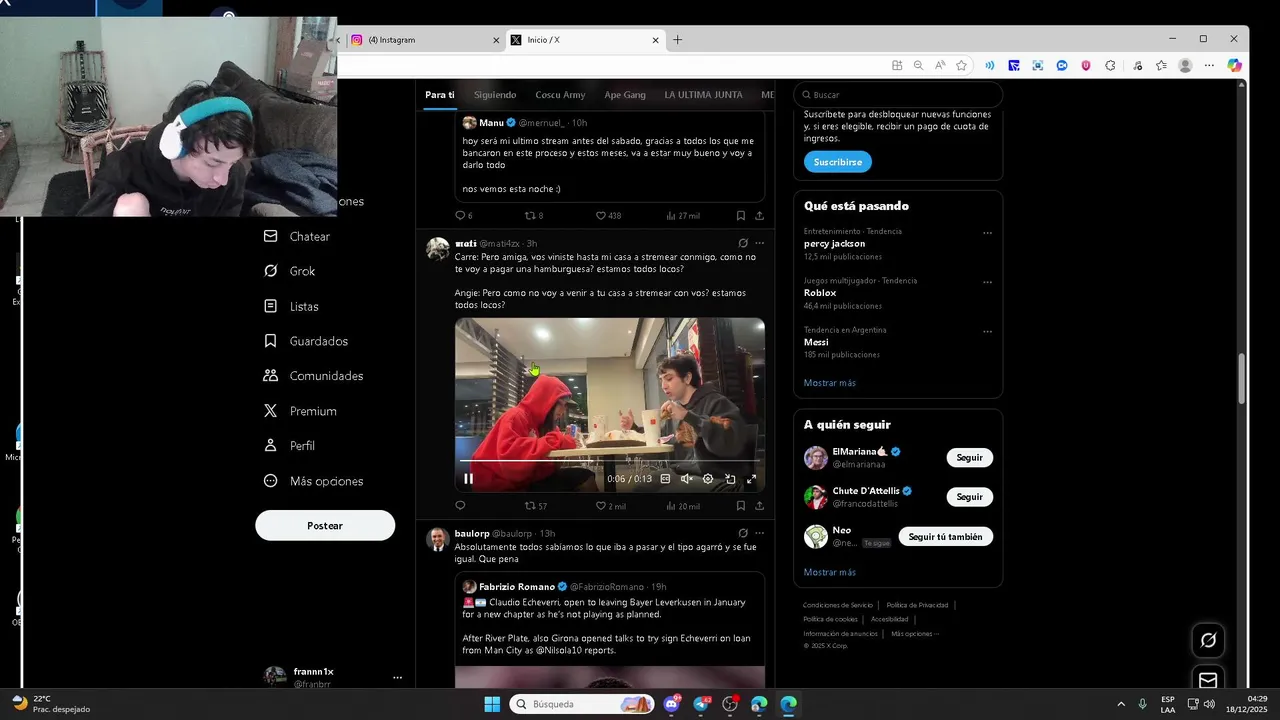1280x720 pixels.
Task: Click the Postear button
Action: click(x=325, y=526)
